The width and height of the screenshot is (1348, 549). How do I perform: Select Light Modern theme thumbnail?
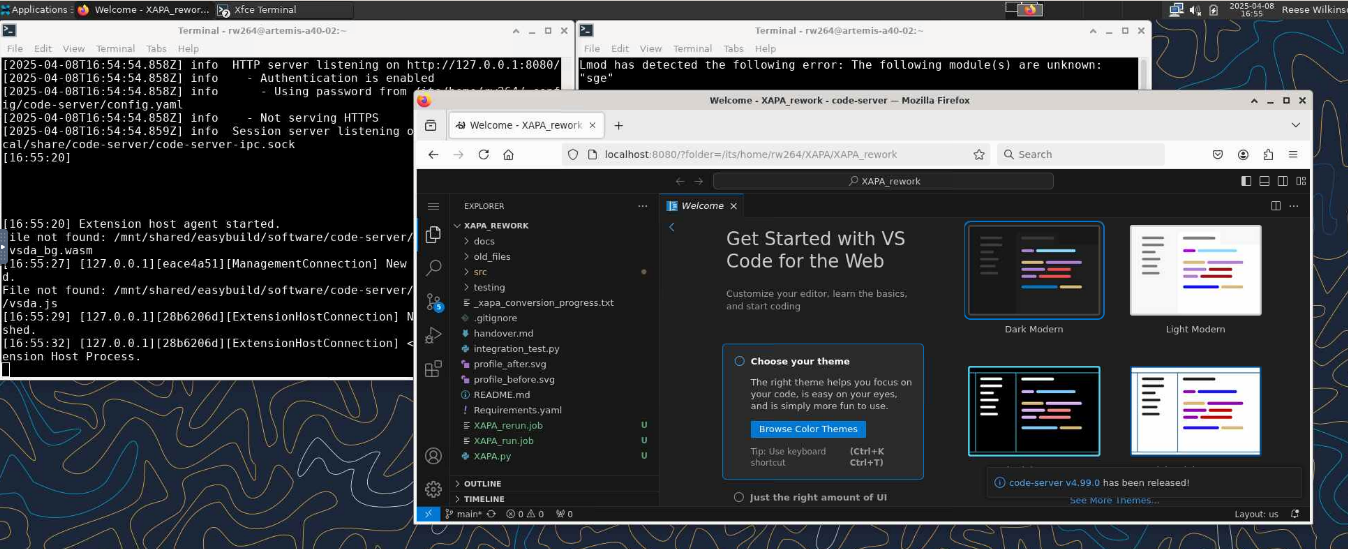click(x=1195, y=270)
